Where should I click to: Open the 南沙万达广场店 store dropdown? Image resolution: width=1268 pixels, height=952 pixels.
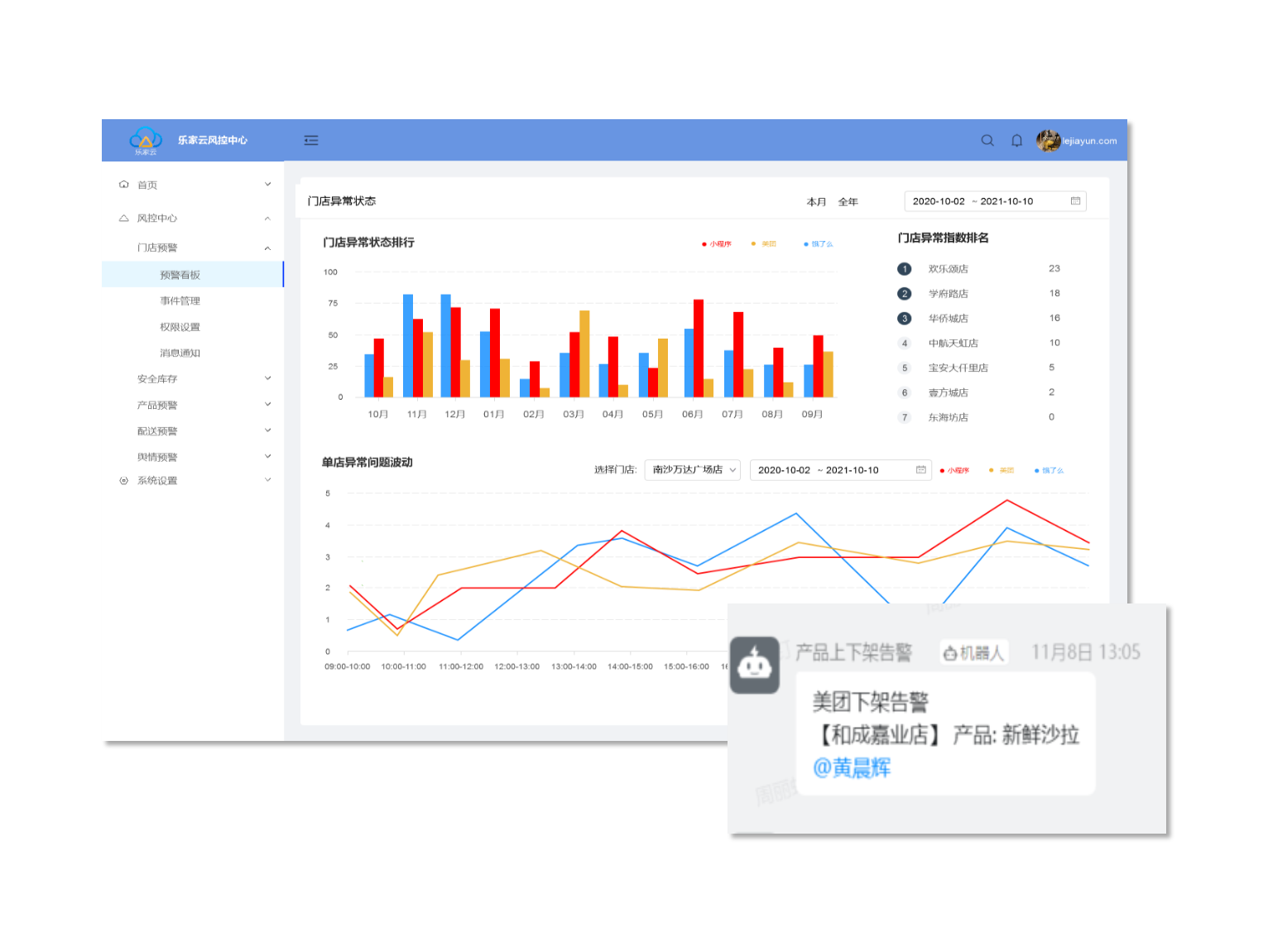click(693, 470)
